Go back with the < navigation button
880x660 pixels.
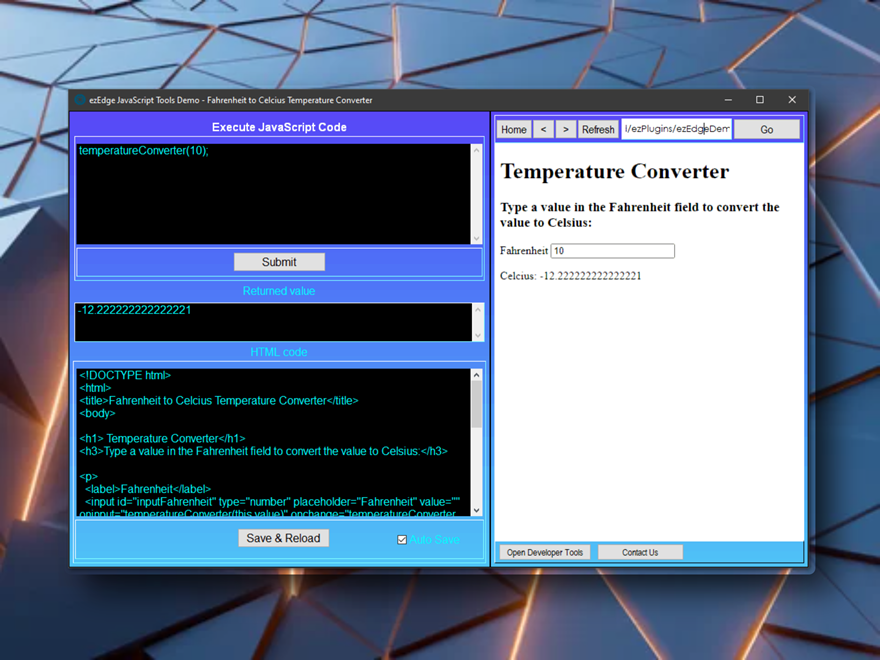coord(543,129)
